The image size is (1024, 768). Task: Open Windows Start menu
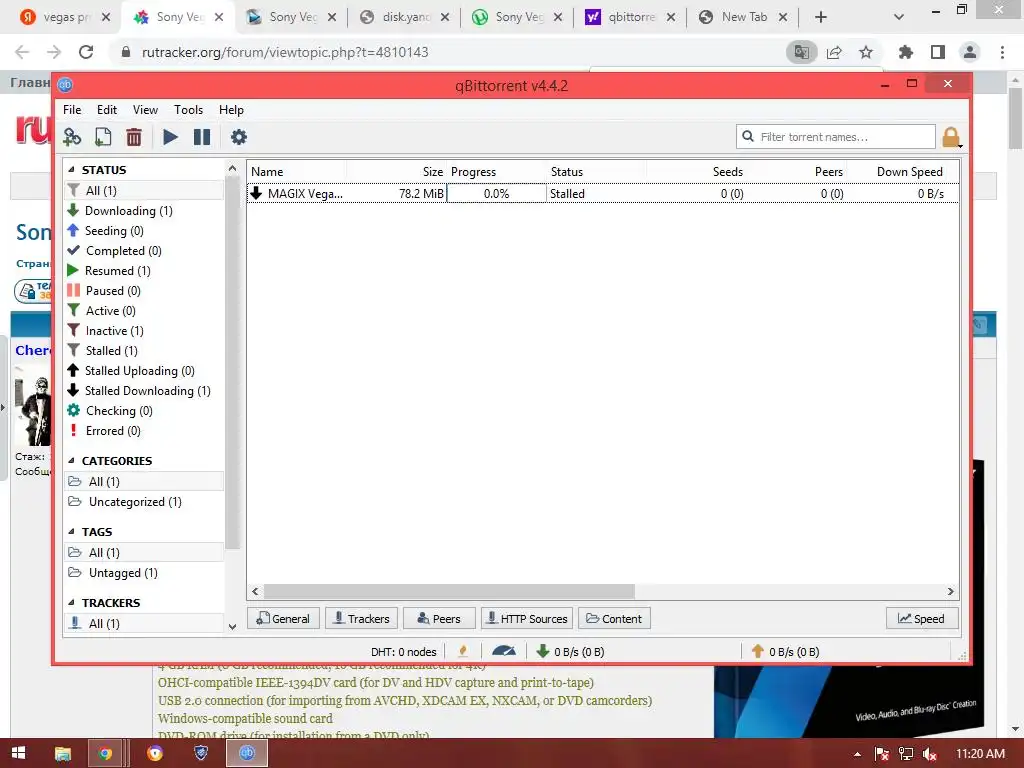18,753
